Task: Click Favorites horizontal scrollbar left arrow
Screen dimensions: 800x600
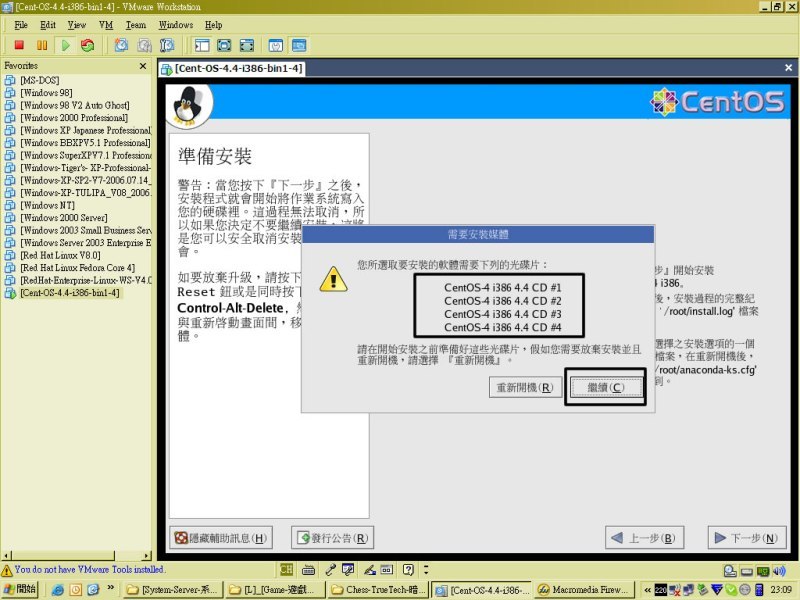Action: [6, 556]
